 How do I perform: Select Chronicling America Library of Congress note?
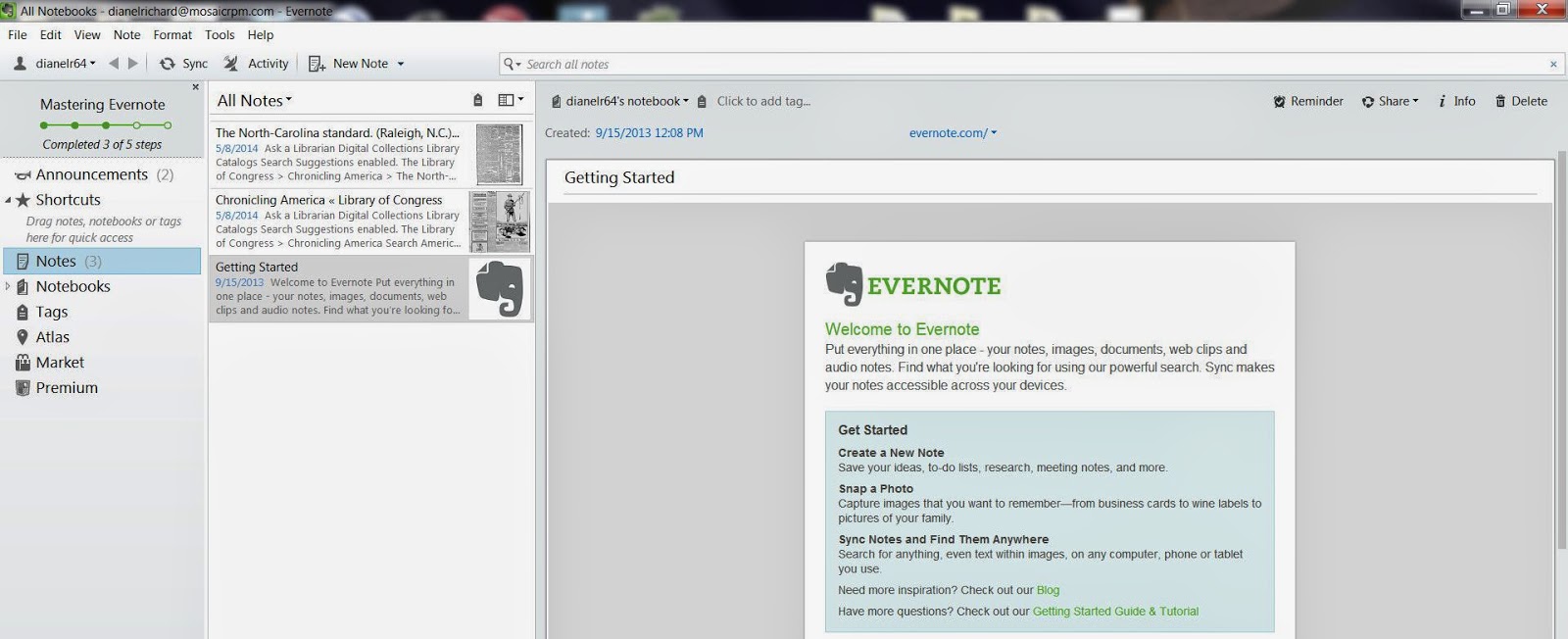click(371, 221)
